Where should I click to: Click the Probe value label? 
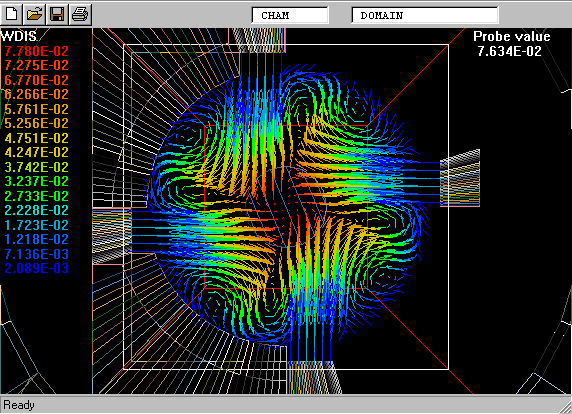[x=512, y=36]
